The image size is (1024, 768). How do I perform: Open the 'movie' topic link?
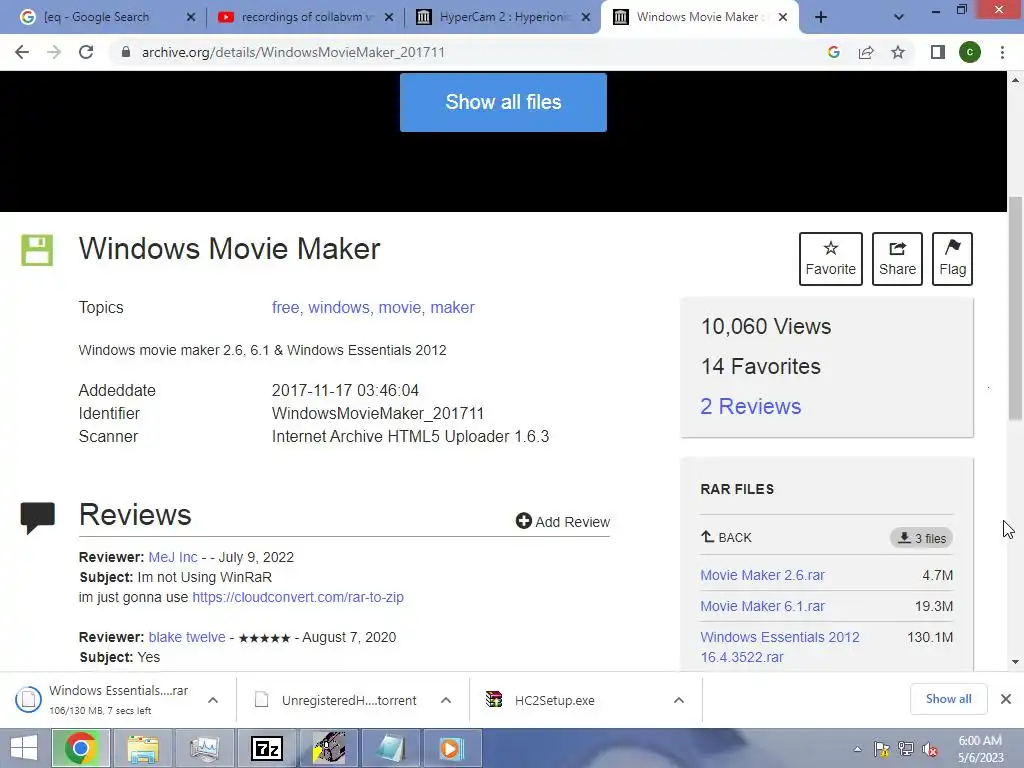[400, 308]
